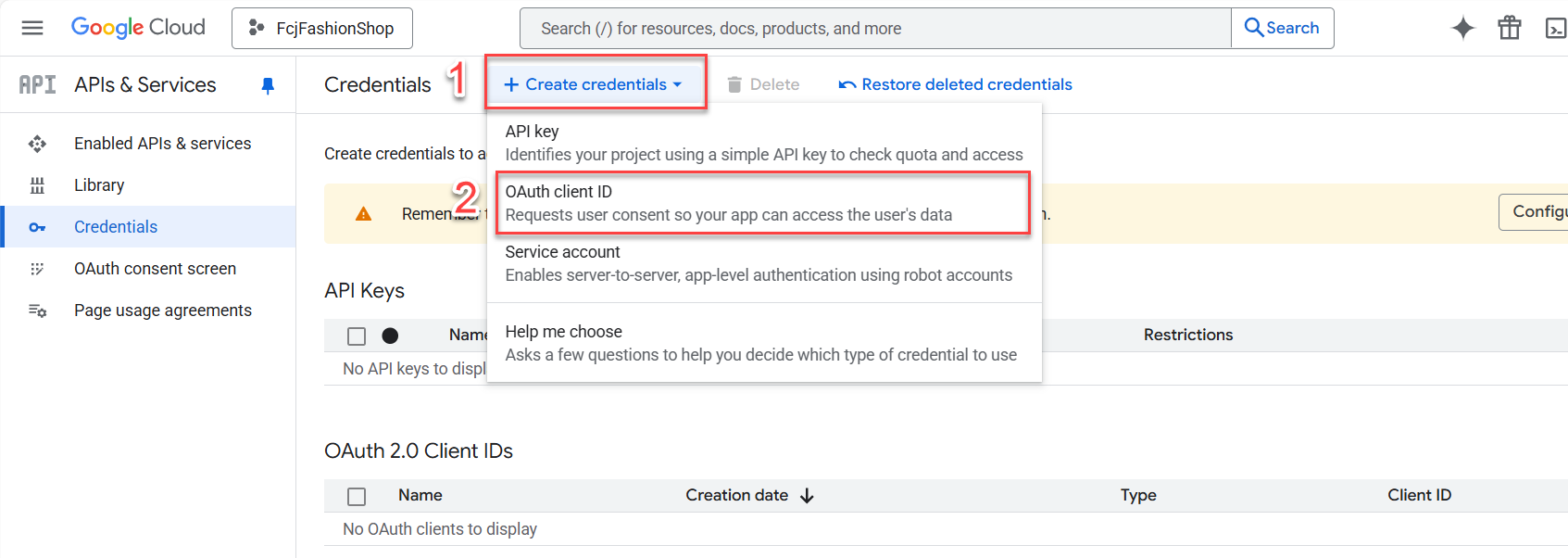Image resolution: width=1568 pixels, height=558 pixels.
Task: Click the Creation date column header
Action: click(737, 495)
